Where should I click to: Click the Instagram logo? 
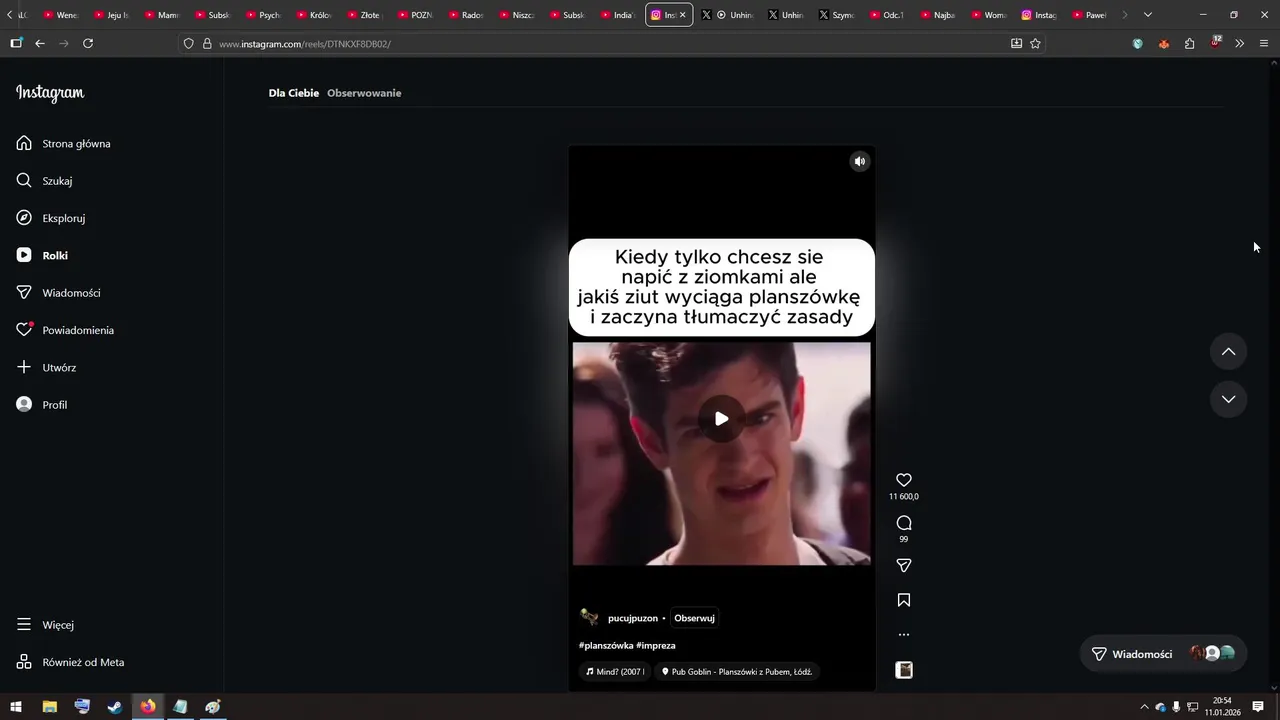(50, 93)
